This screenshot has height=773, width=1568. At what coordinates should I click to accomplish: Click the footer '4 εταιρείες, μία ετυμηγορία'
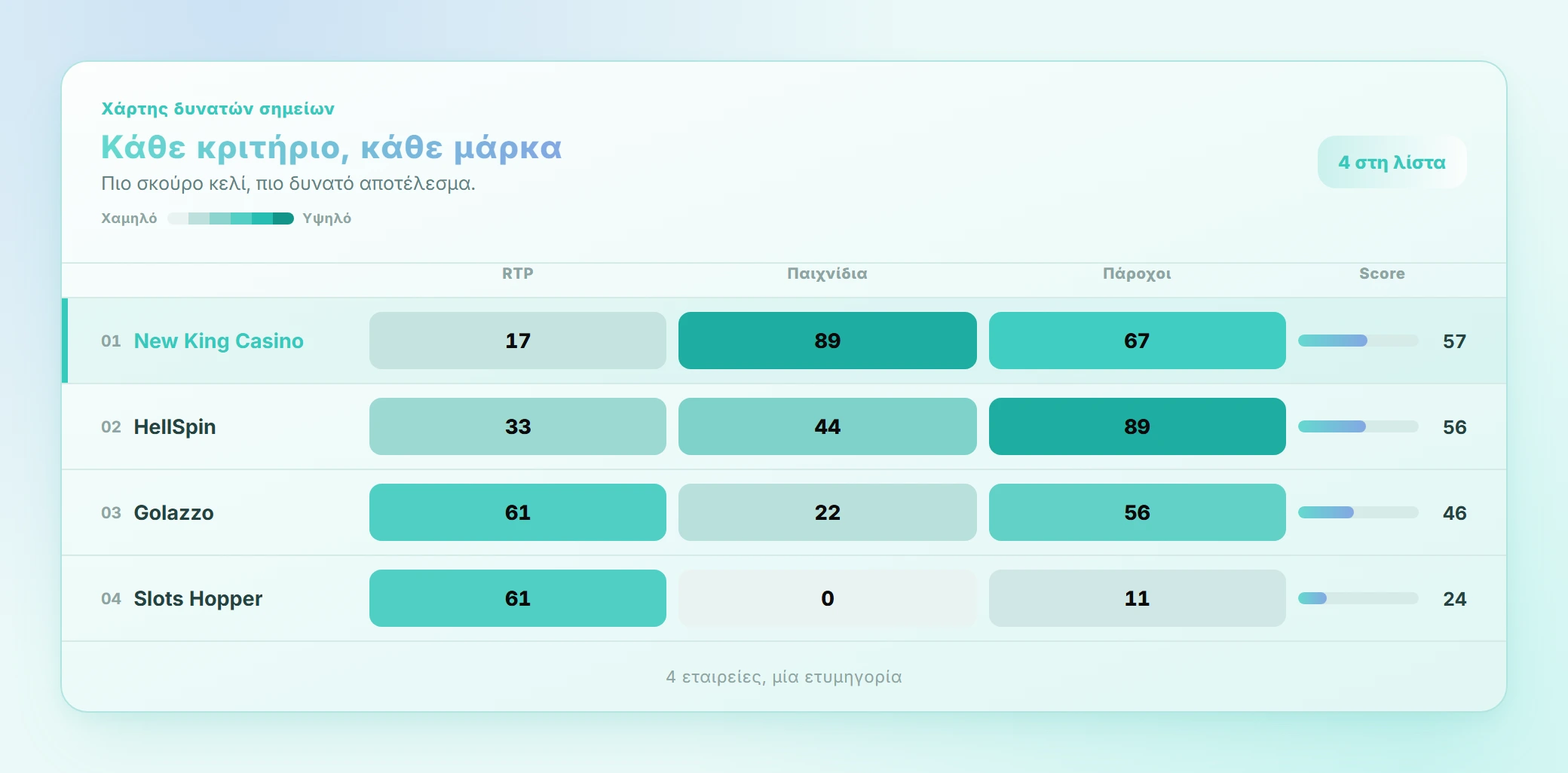pyautogui.click(x=784, y=677)
